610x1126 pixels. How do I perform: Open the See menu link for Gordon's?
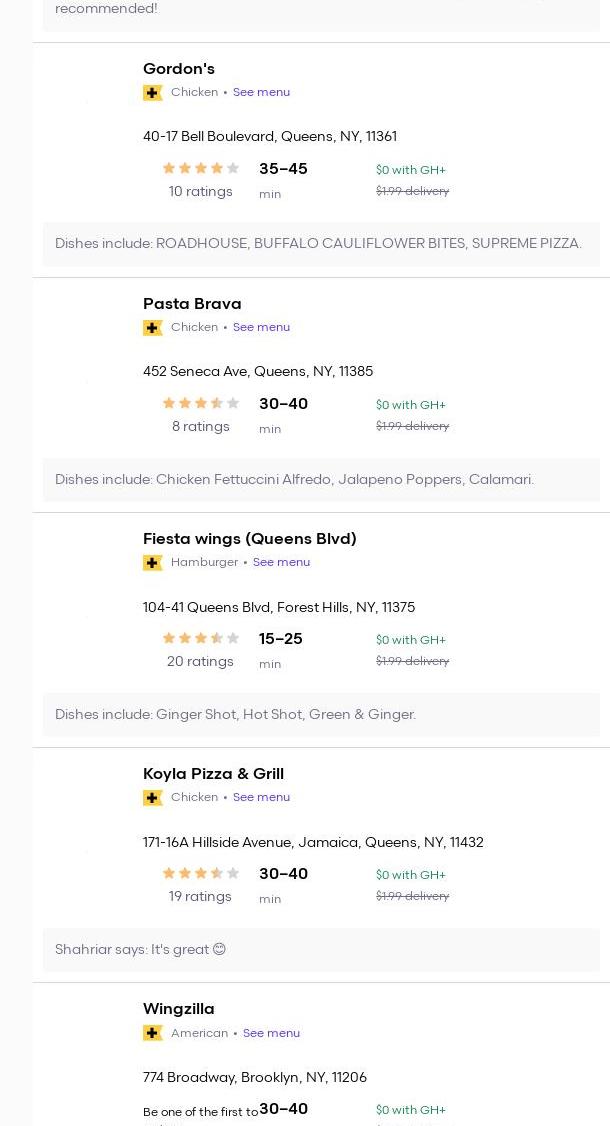coord(261,92)
